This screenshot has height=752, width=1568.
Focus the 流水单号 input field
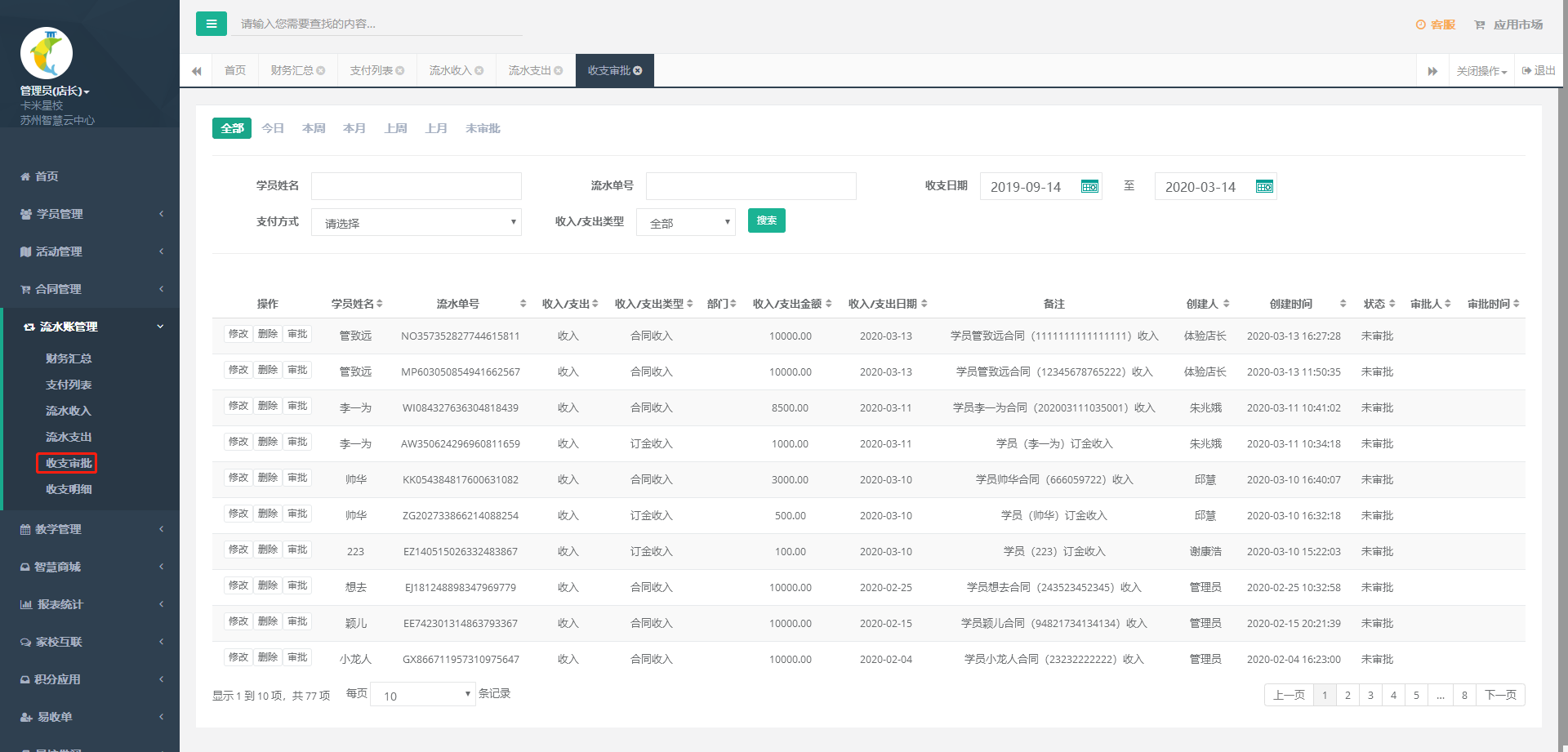751,186
